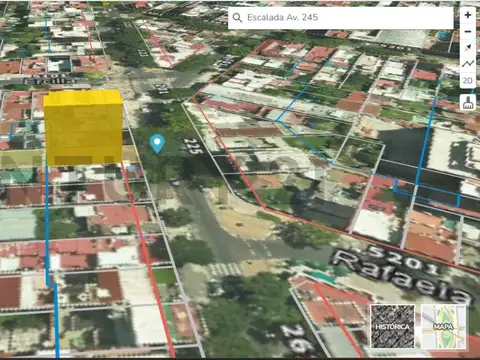The height and width of the screenshot is (360, 480).
Task: Reset map orientation with compass arrow
Action: [x=468, y=48]
